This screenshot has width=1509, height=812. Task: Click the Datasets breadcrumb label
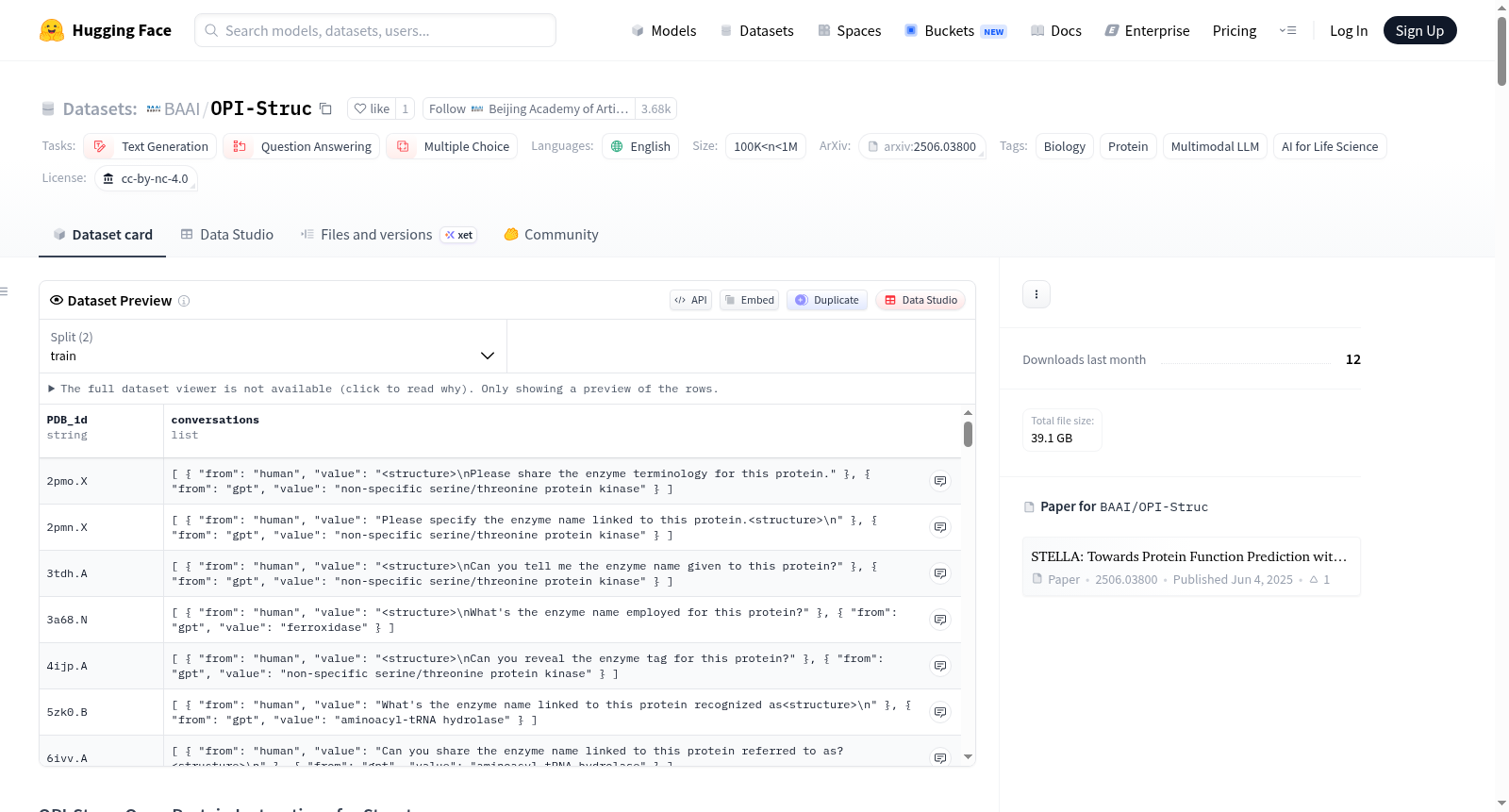click(100, 109)
